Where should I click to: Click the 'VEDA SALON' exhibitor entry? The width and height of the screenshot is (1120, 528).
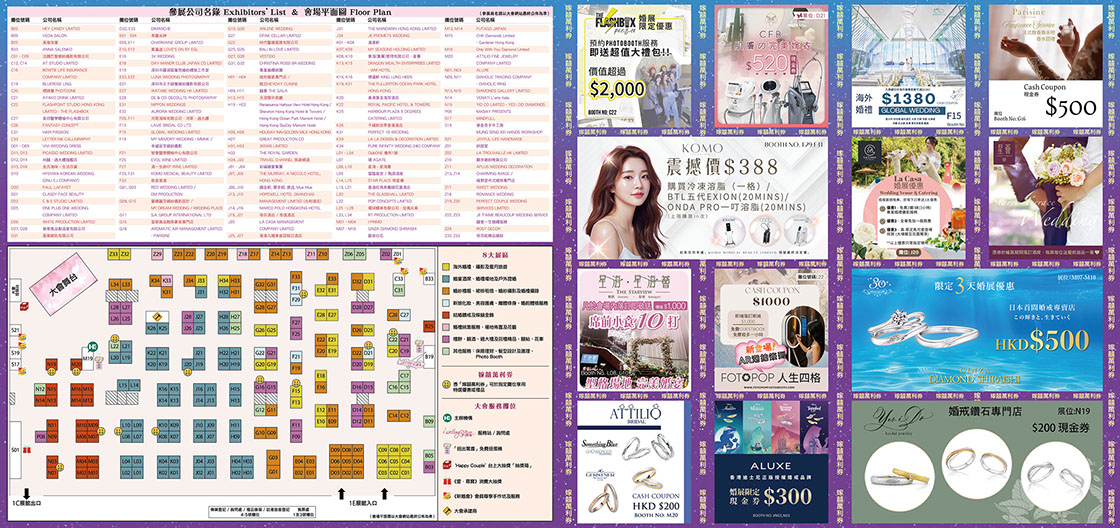pyautogui.click(x=54, y=36)
